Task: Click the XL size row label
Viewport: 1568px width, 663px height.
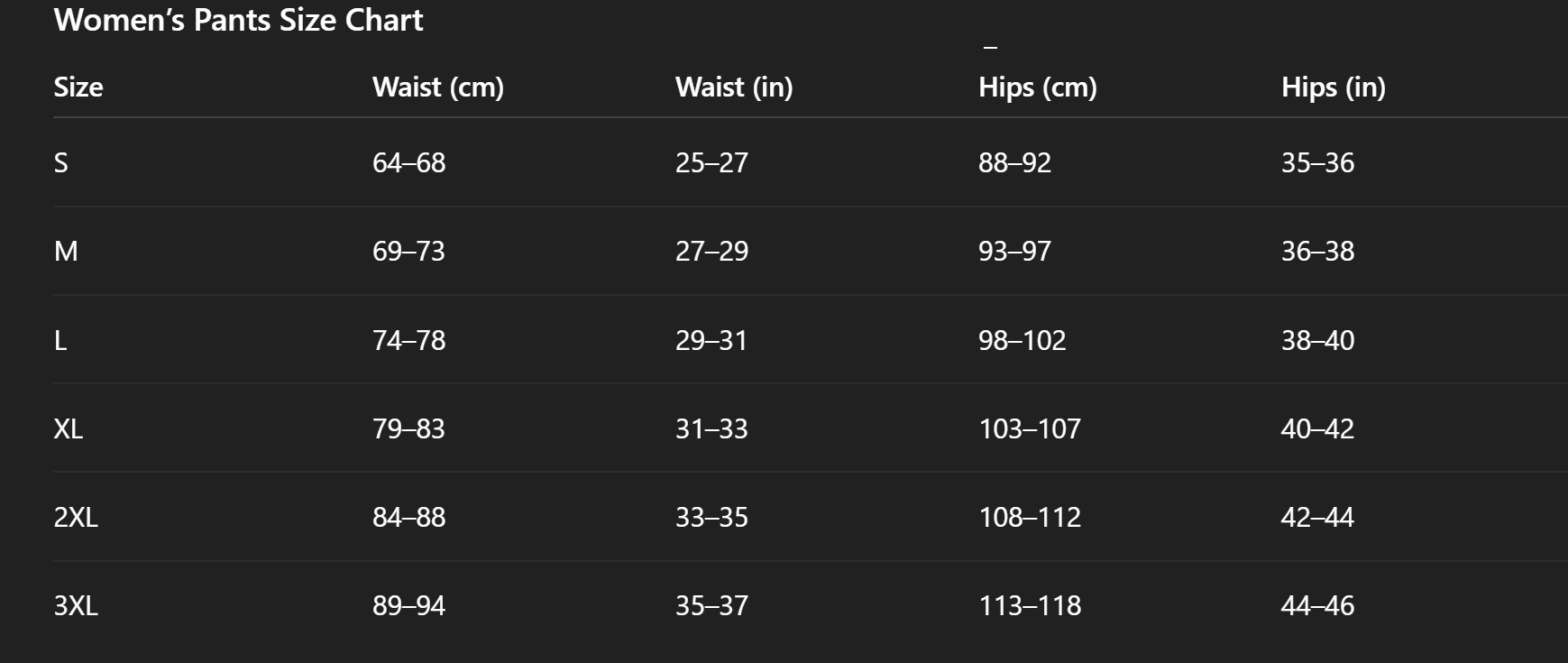Action: coord(69,428)
